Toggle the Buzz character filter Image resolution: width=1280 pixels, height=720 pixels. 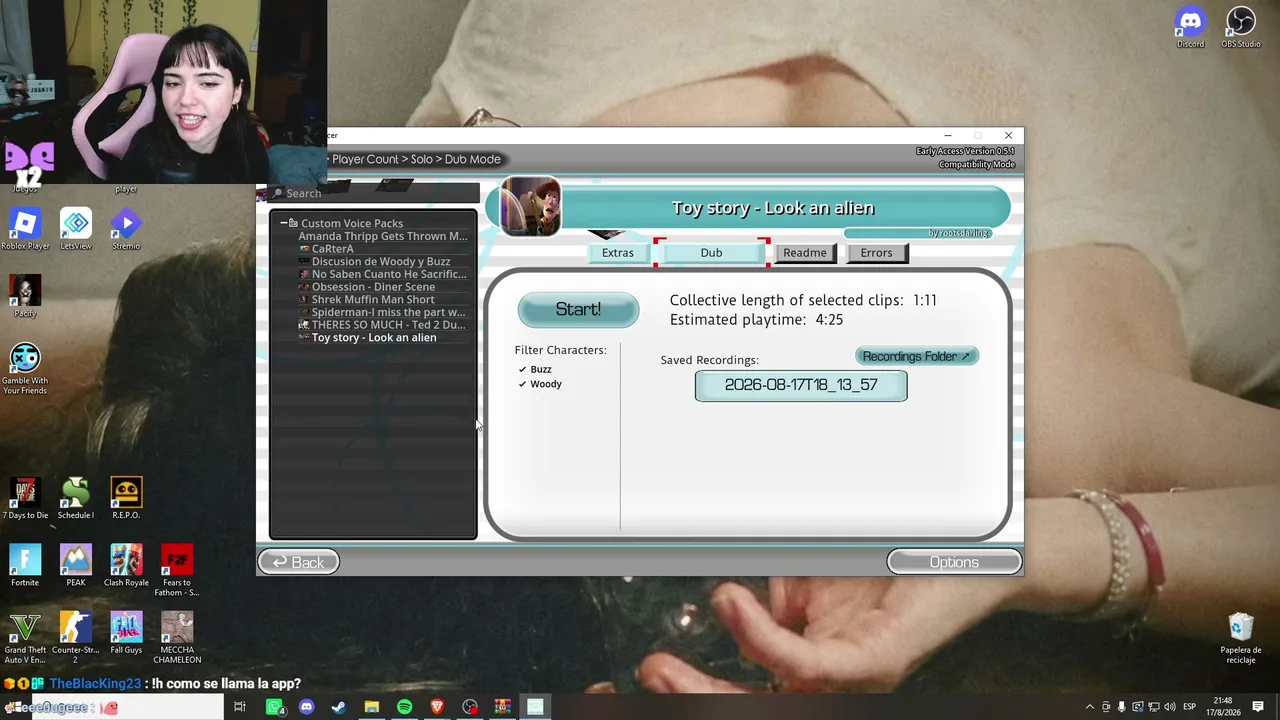pyautogui.click(x=535, y=369)
